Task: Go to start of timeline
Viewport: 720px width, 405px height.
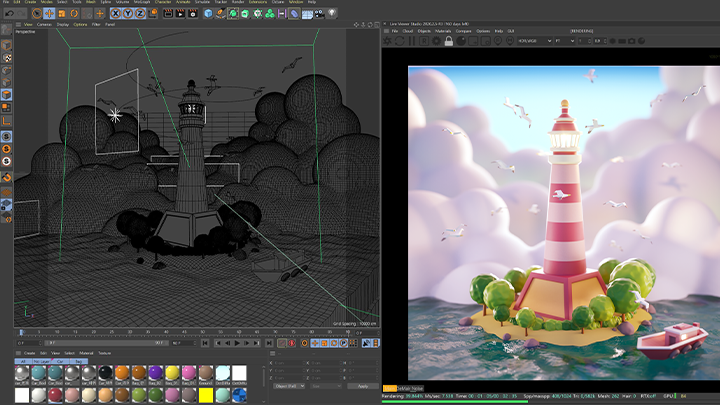Action: click(x=205, y=343)
